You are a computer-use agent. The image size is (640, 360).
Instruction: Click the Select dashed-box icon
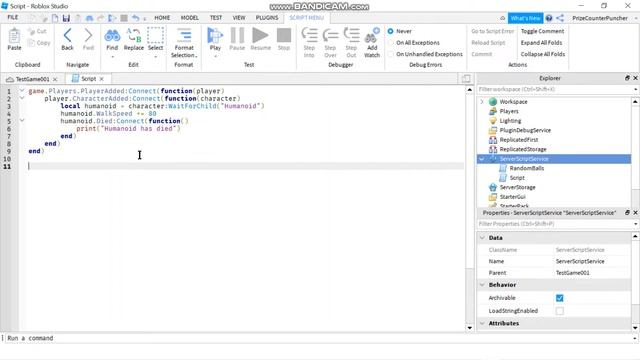click(x=155, y=36)
